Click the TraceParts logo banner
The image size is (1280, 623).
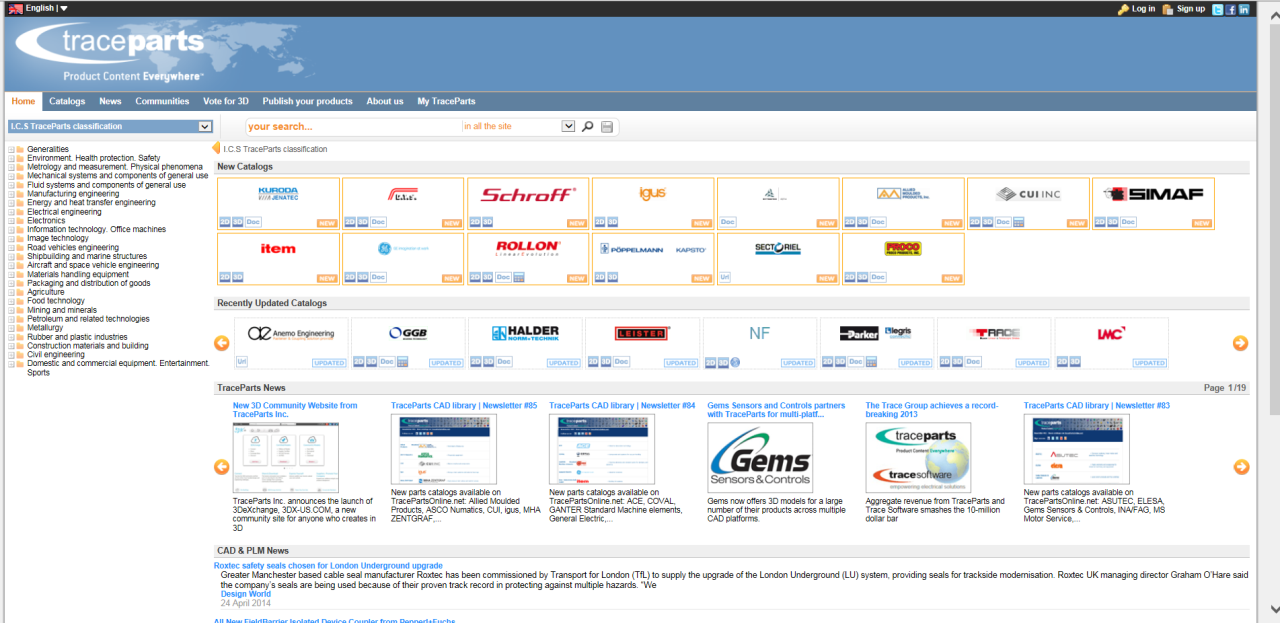[110, 52]
